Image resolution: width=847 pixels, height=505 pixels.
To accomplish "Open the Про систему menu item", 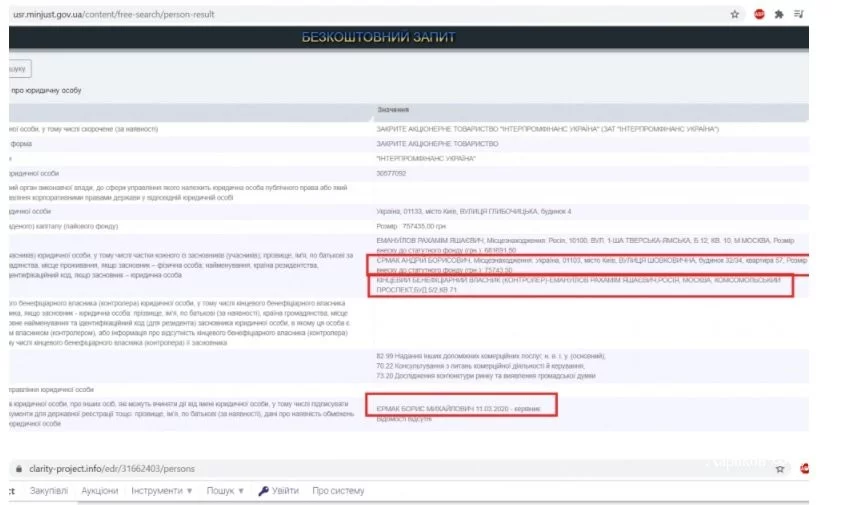I will (x=338, y=490).
